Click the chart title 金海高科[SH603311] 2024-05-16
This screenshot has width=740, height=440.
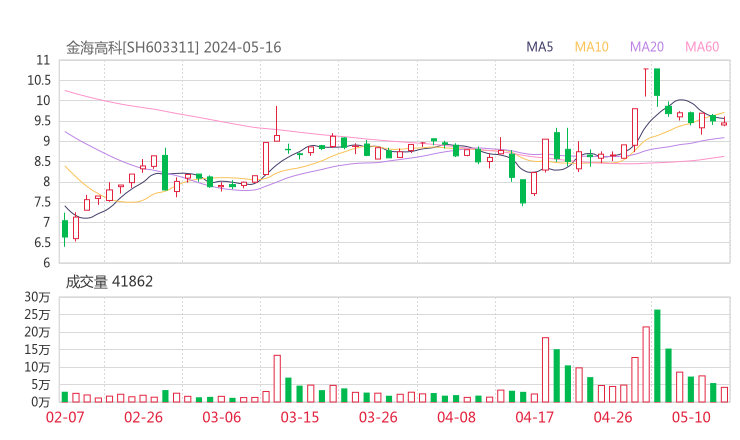click(173, 48)
